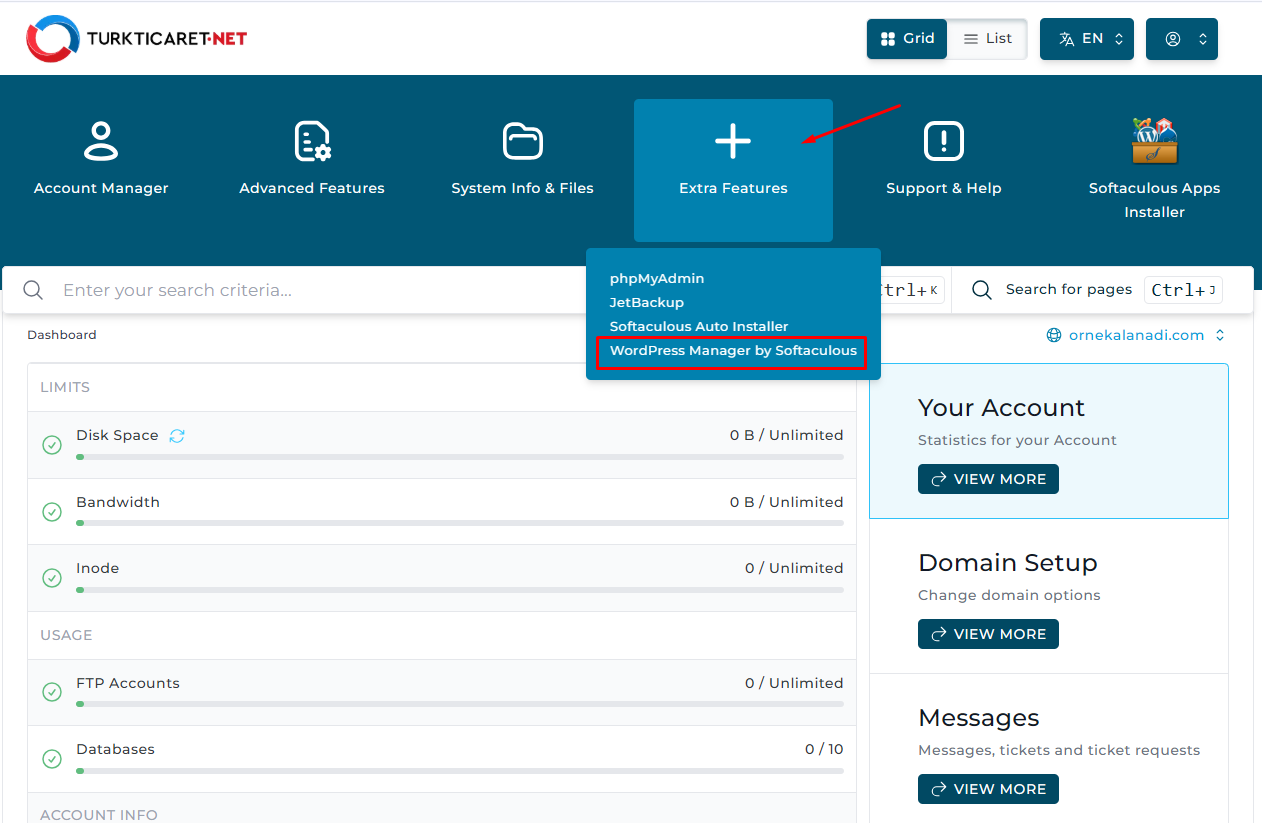This screenshot has height=823, width=1262.
Task: Choose Softaculous Auto Installer menu item
Action: [x=699, y=326]
